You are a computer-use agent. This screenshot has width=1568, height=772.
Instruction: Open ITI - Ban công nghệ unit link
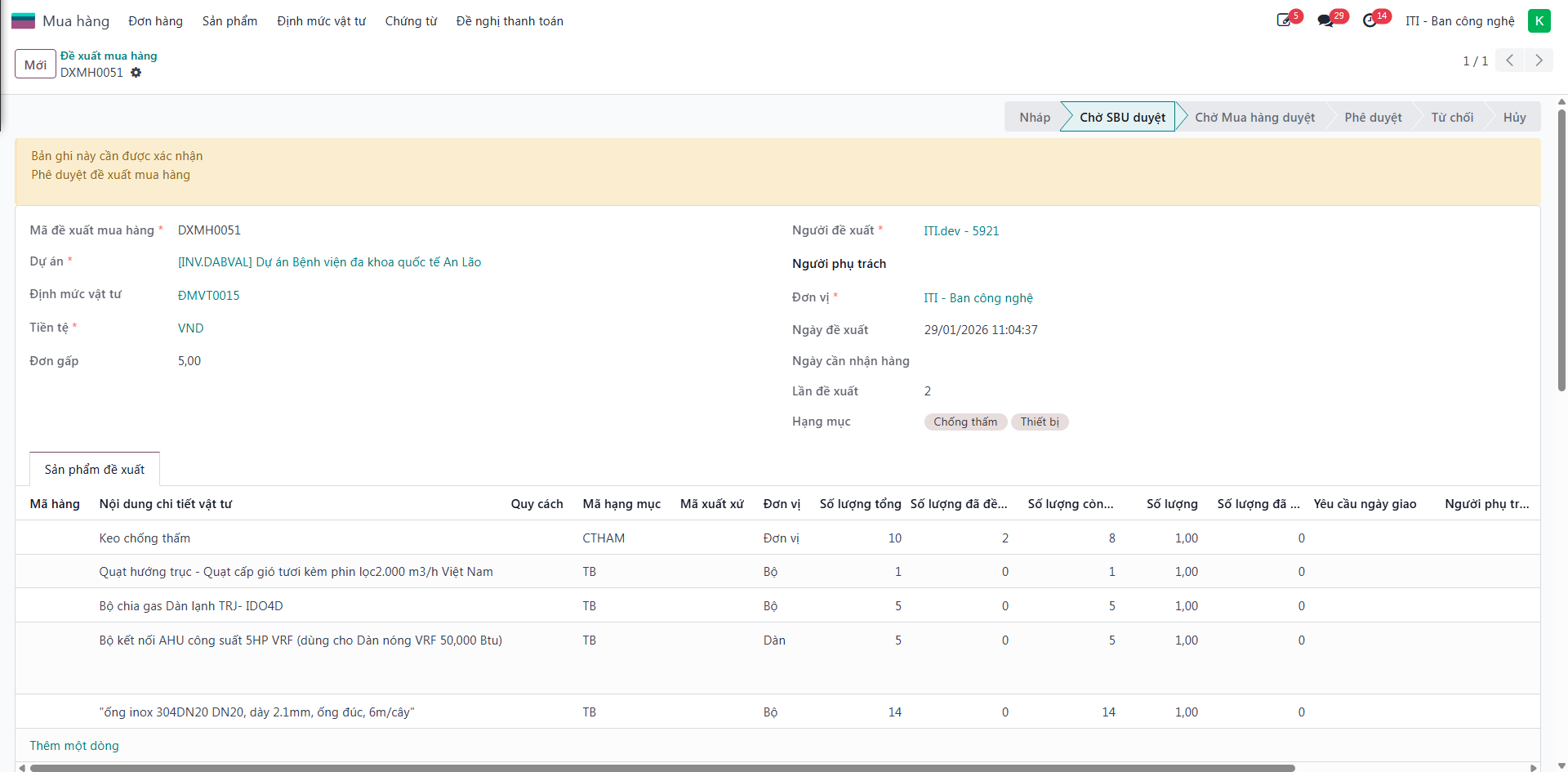(x=978, y=298)
